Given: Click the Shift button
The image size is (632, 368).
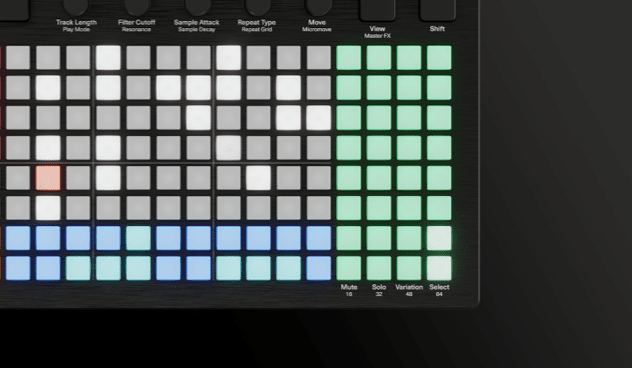Looking at the screenshot, I should 437,10.
